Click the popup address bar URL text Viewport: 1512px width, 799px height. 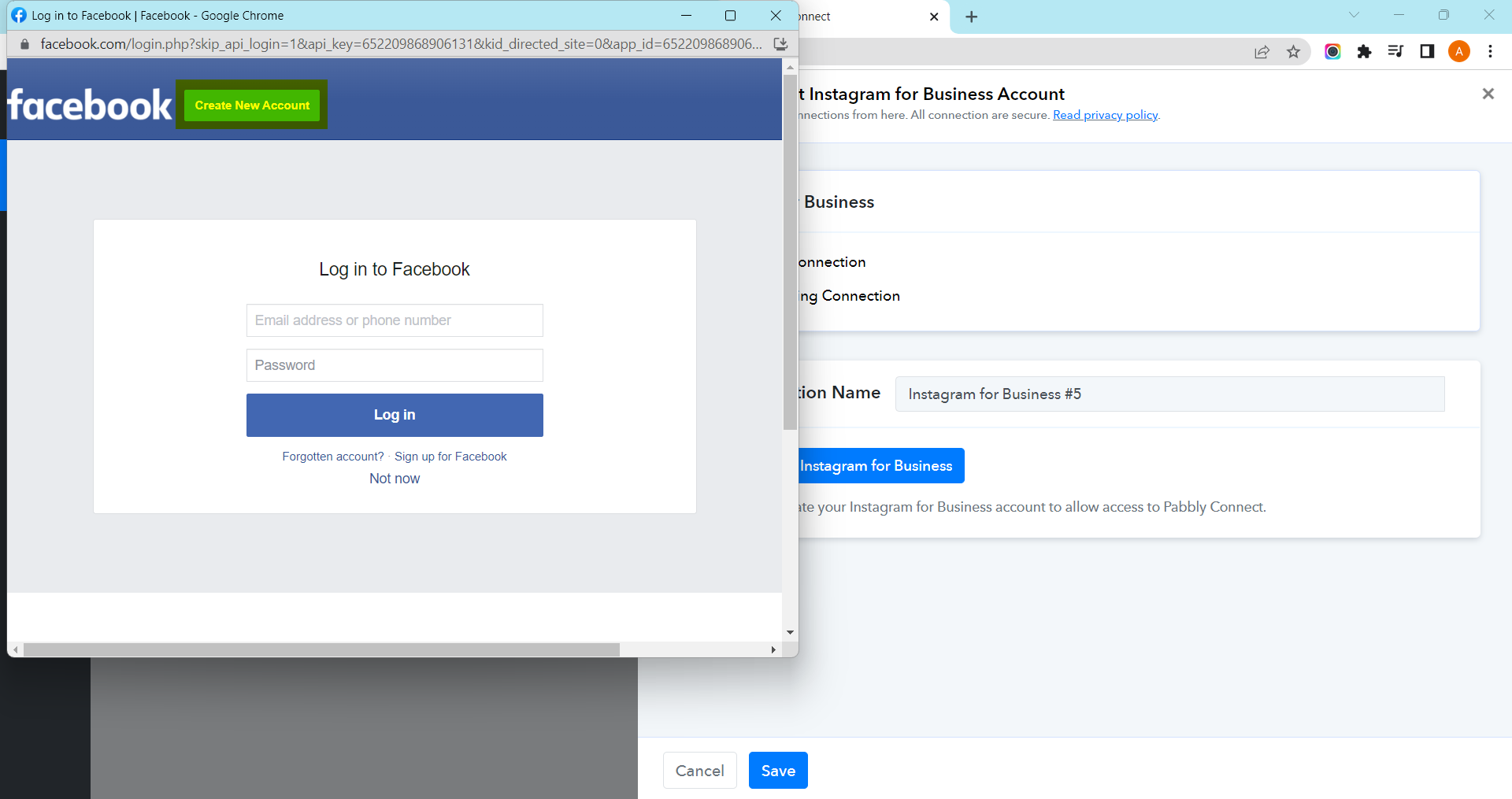point(402,44)
